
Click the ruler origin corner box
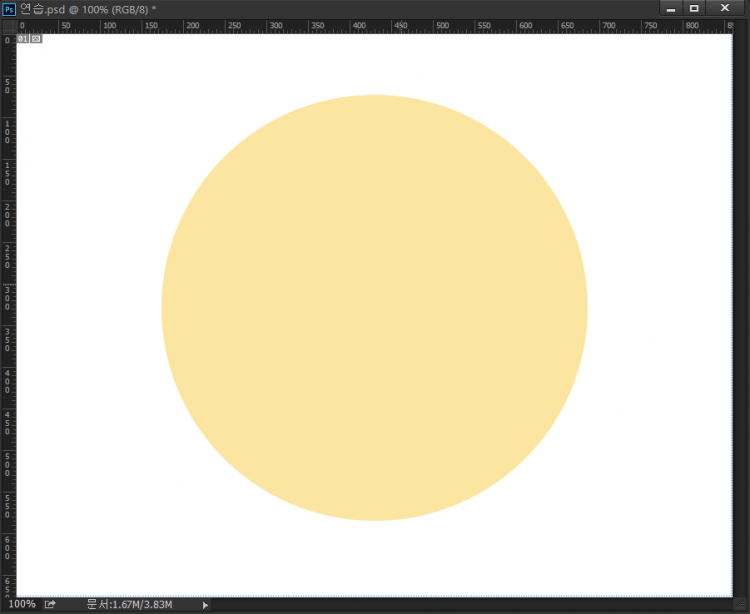click(x=9, y=26)
